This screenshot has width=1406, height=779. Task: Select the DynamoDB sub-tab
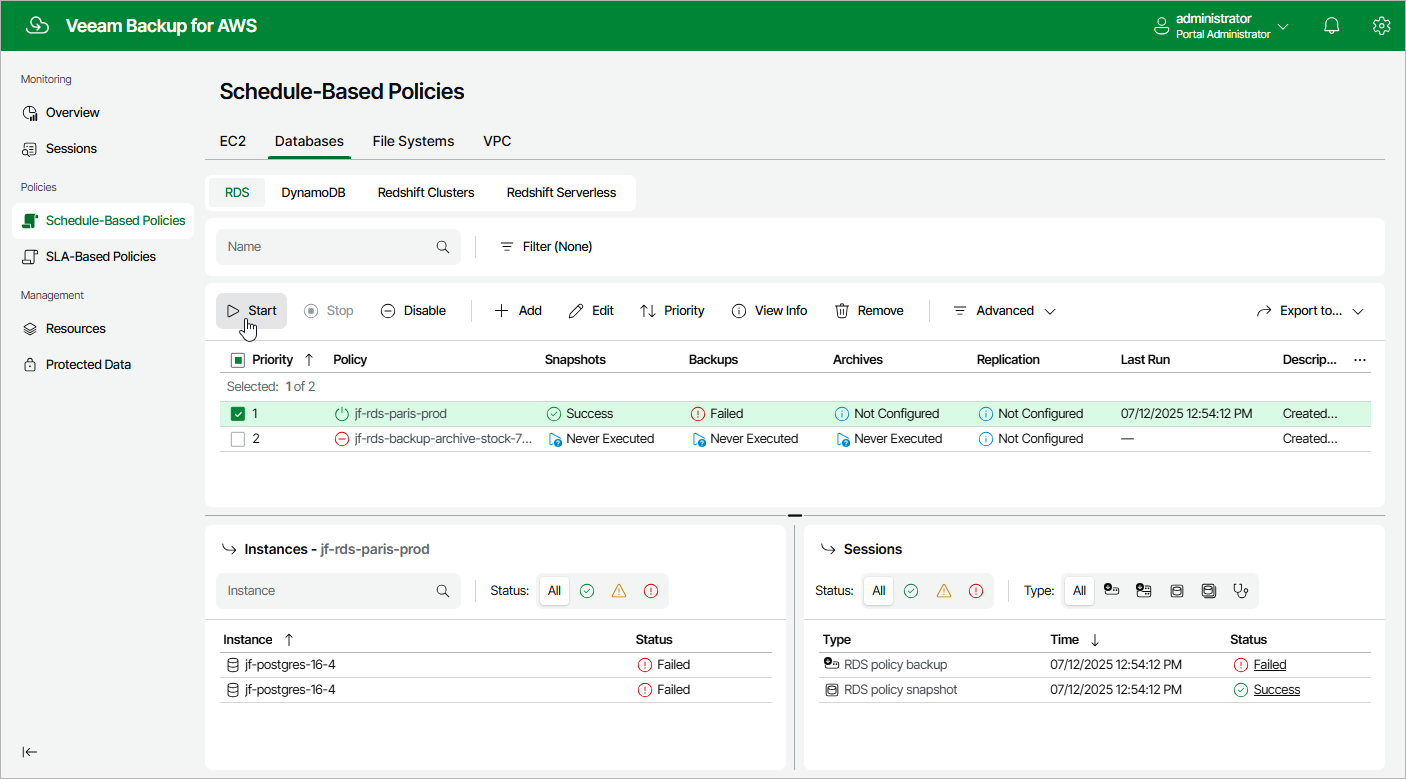click(x=313, y=193)
